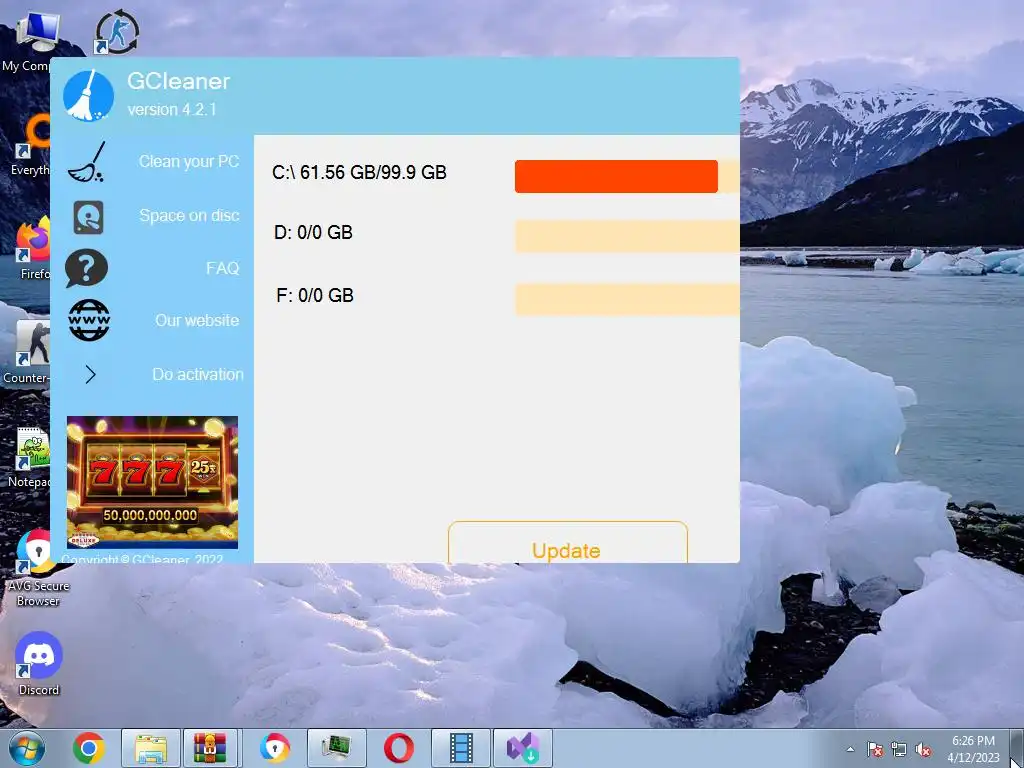Open File Explorer from taskbar
This screenshot has height=768, width=1024.
(x=151, y=748)
